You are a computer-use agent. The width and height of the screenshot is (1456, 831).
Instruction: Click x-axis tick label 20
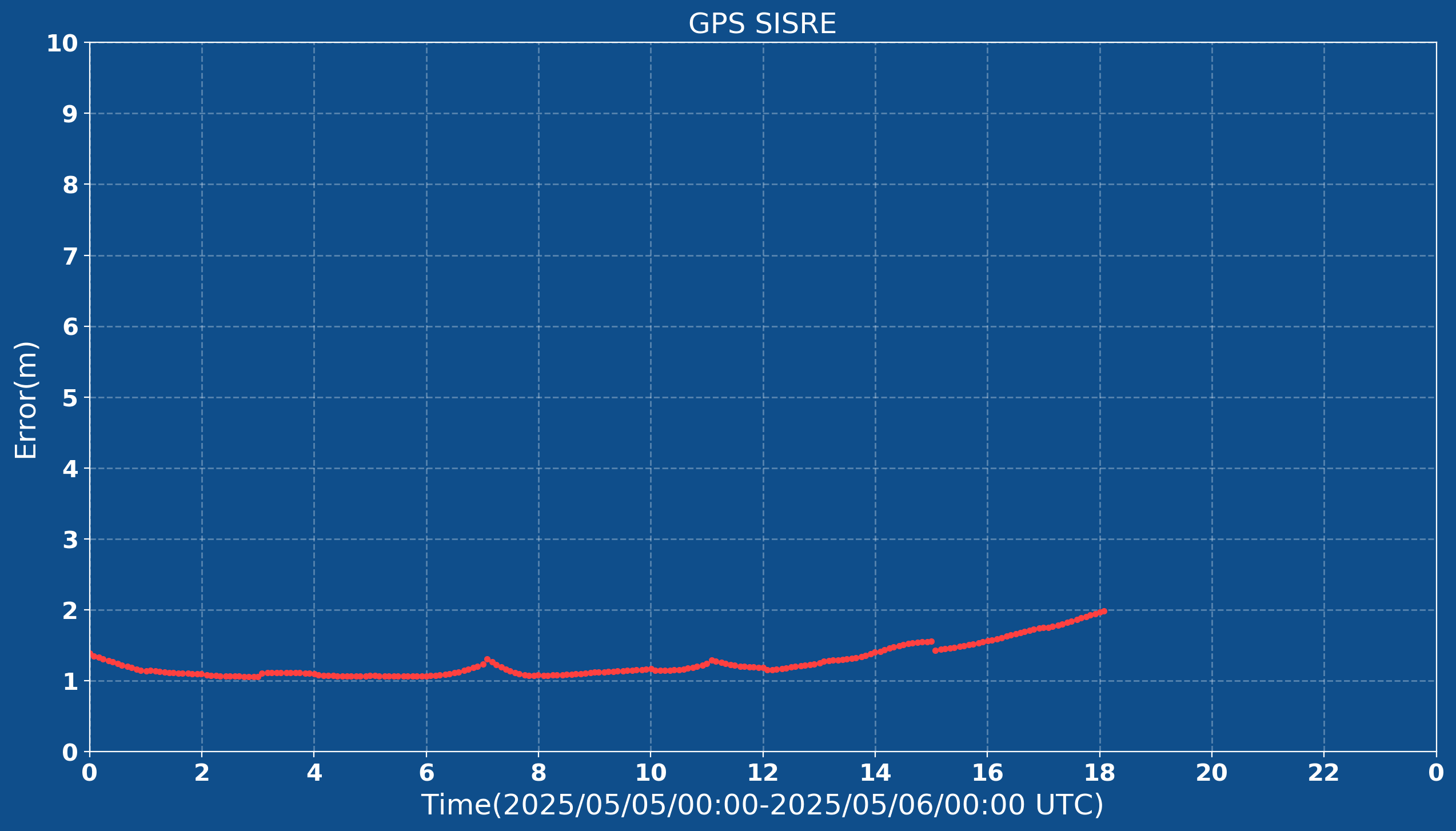pos(1212,773)
